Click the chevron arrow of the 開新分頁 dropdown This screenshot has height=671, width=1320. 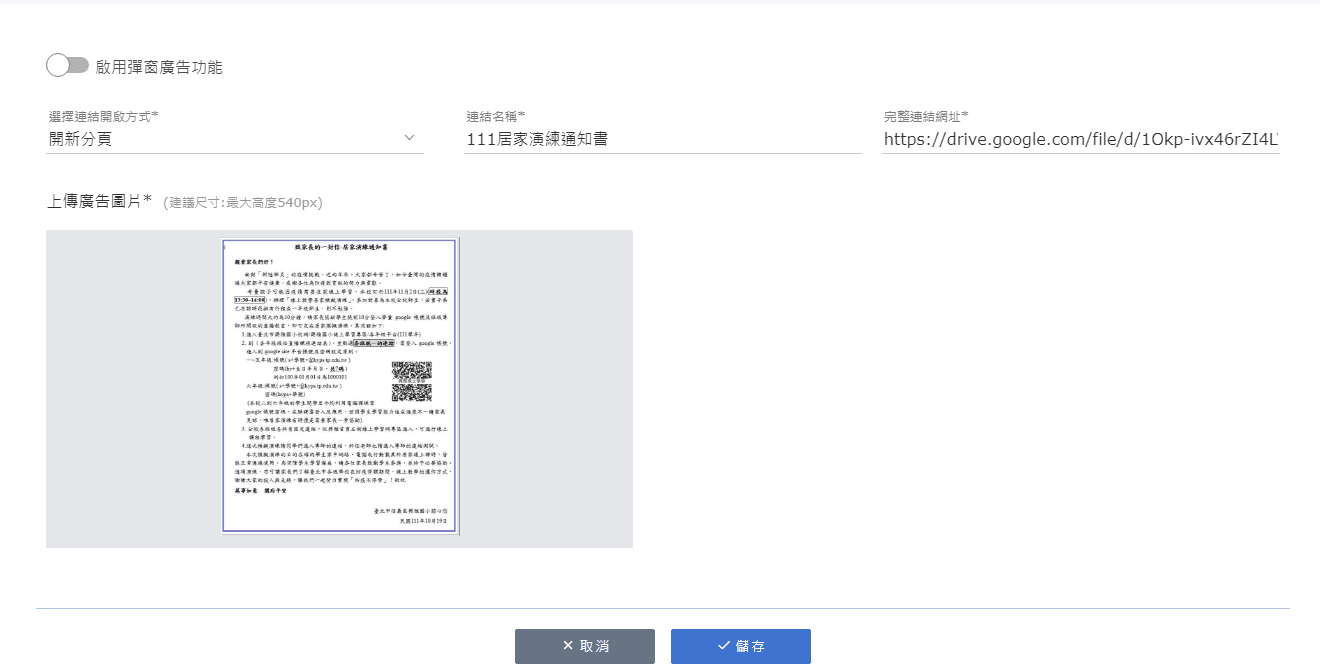click(409, 138)
